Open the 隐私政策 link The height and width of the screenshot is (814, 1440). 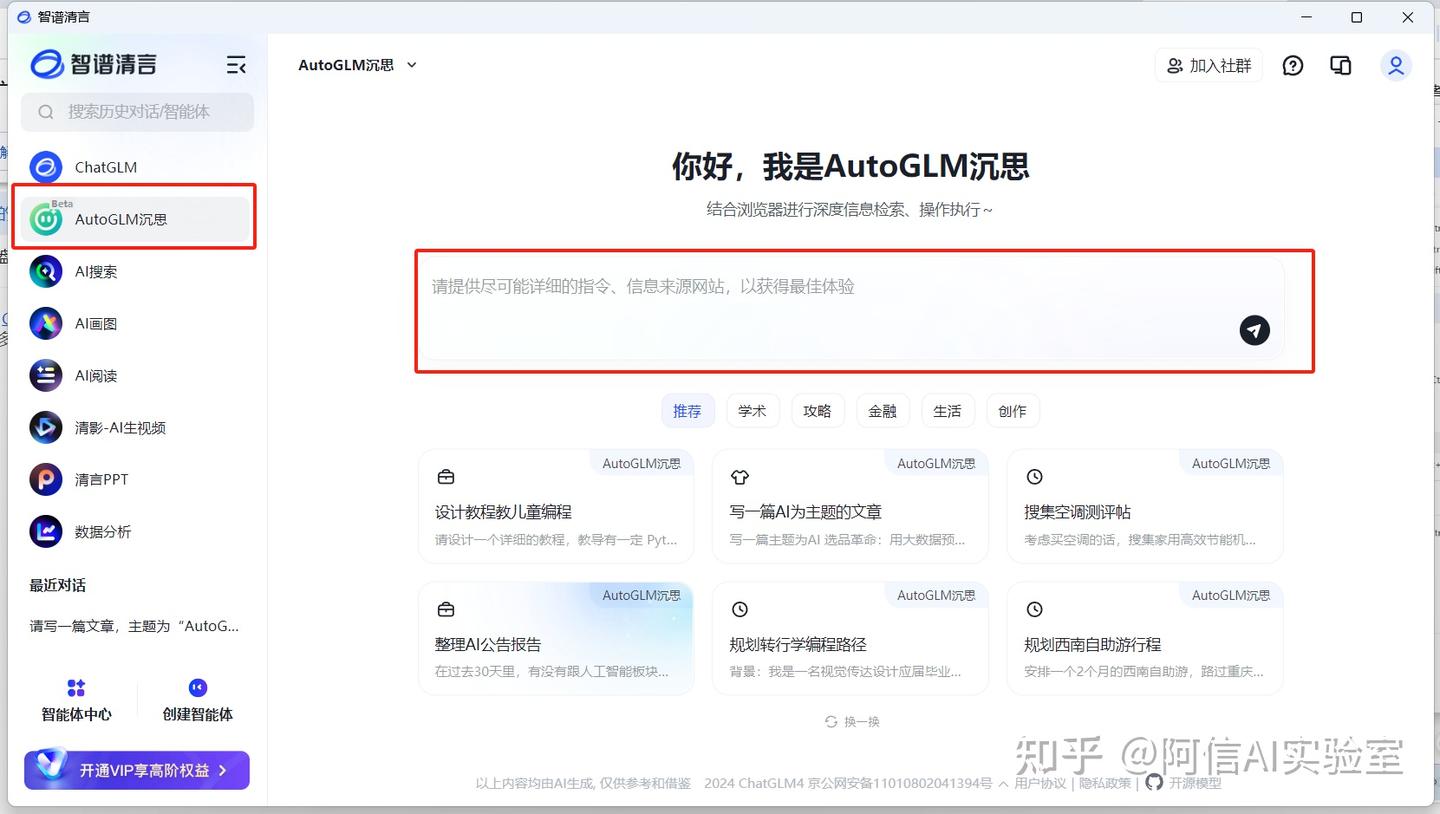tap(1104, 784)
